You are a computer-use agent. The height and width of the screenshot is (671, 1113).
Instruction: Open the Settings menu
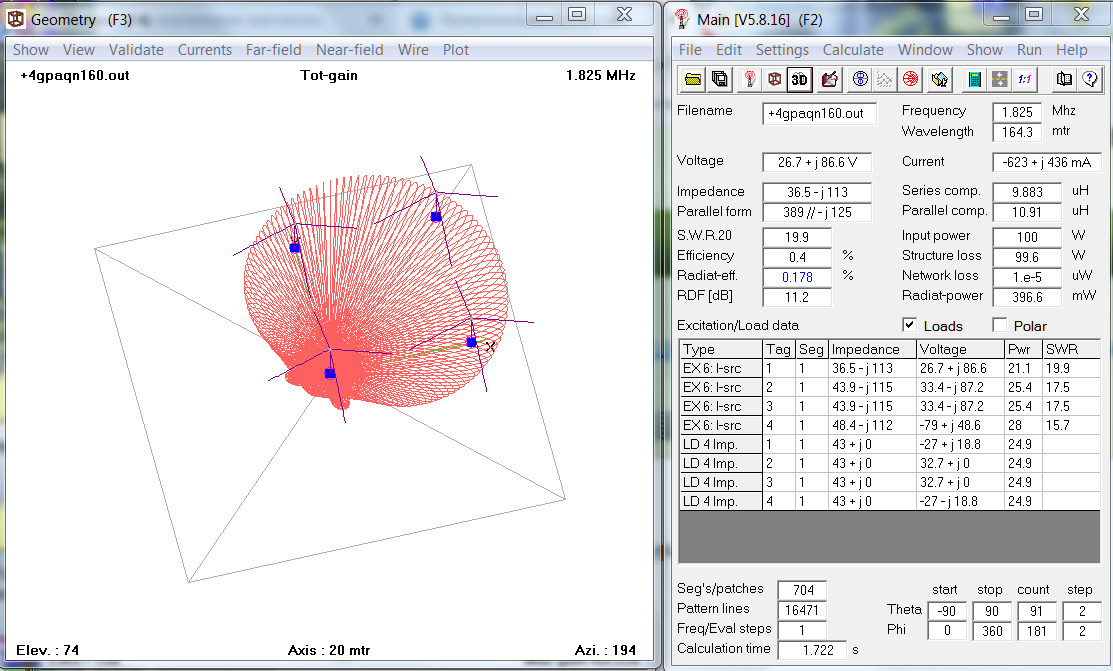point(782,50)
